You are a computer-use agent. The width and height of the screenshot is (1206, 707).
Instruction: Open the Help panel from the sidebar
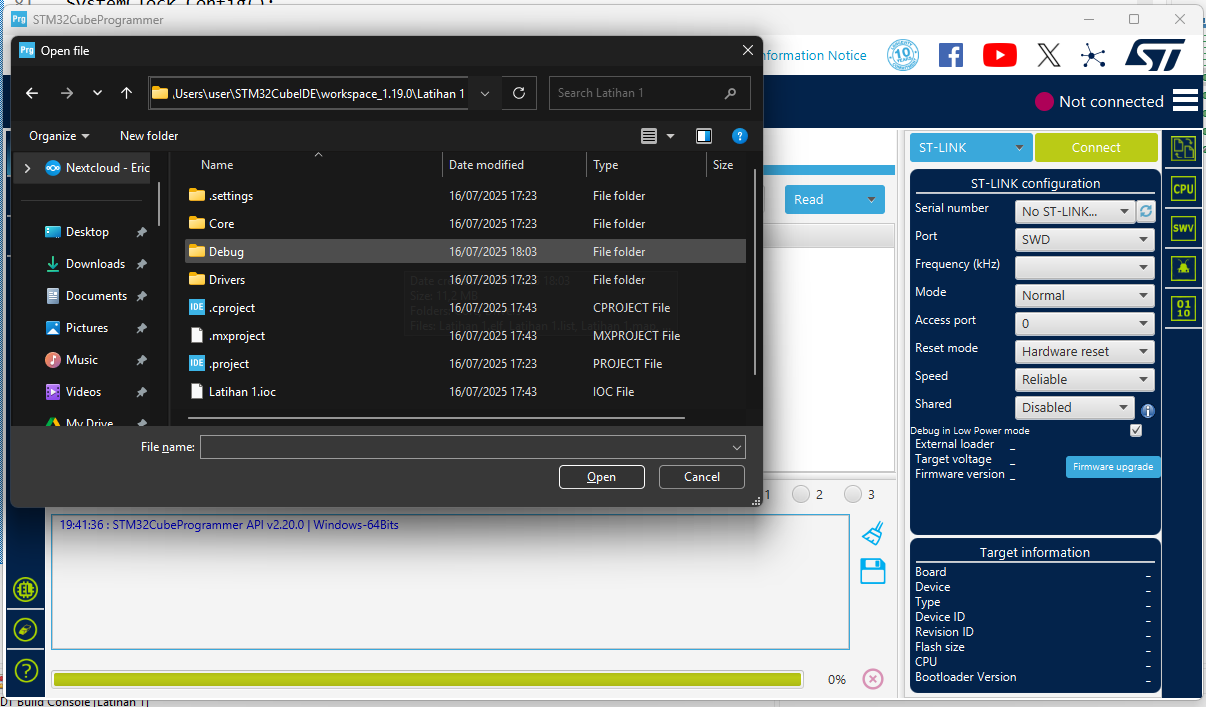click(26, 671)
